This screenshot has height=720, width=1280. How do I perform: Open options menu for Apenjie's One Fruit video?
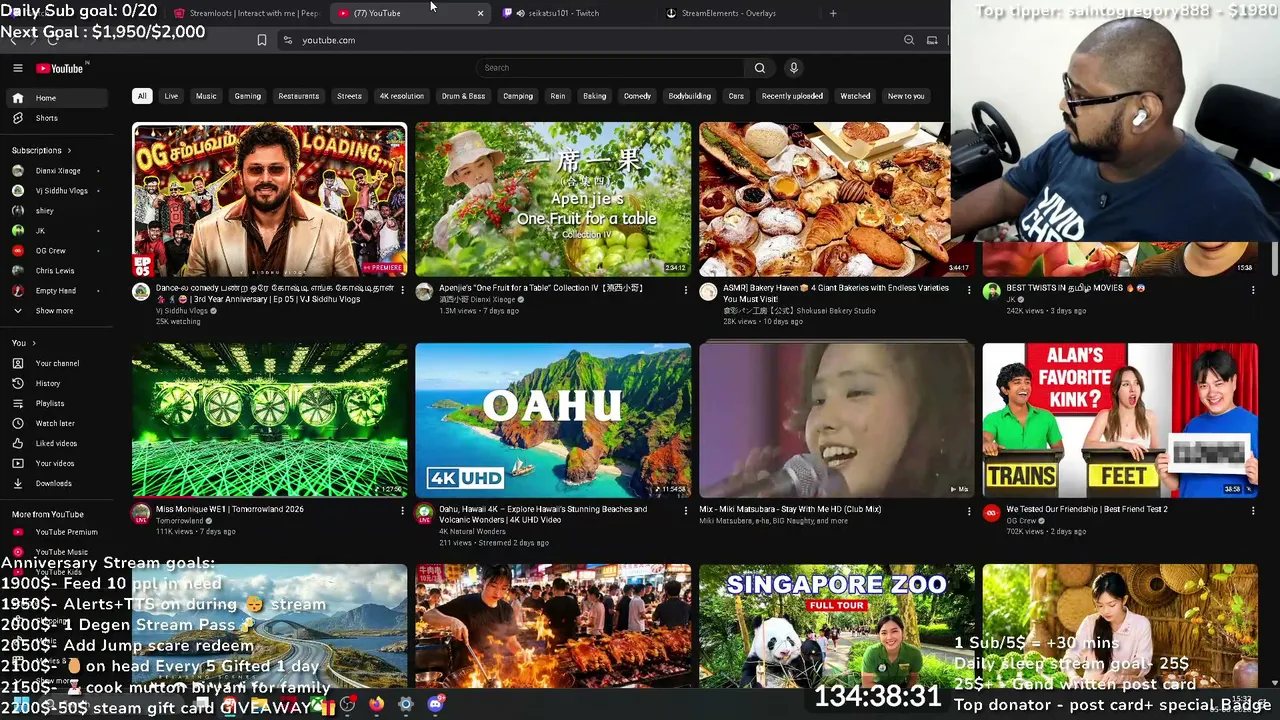point(685,290)
